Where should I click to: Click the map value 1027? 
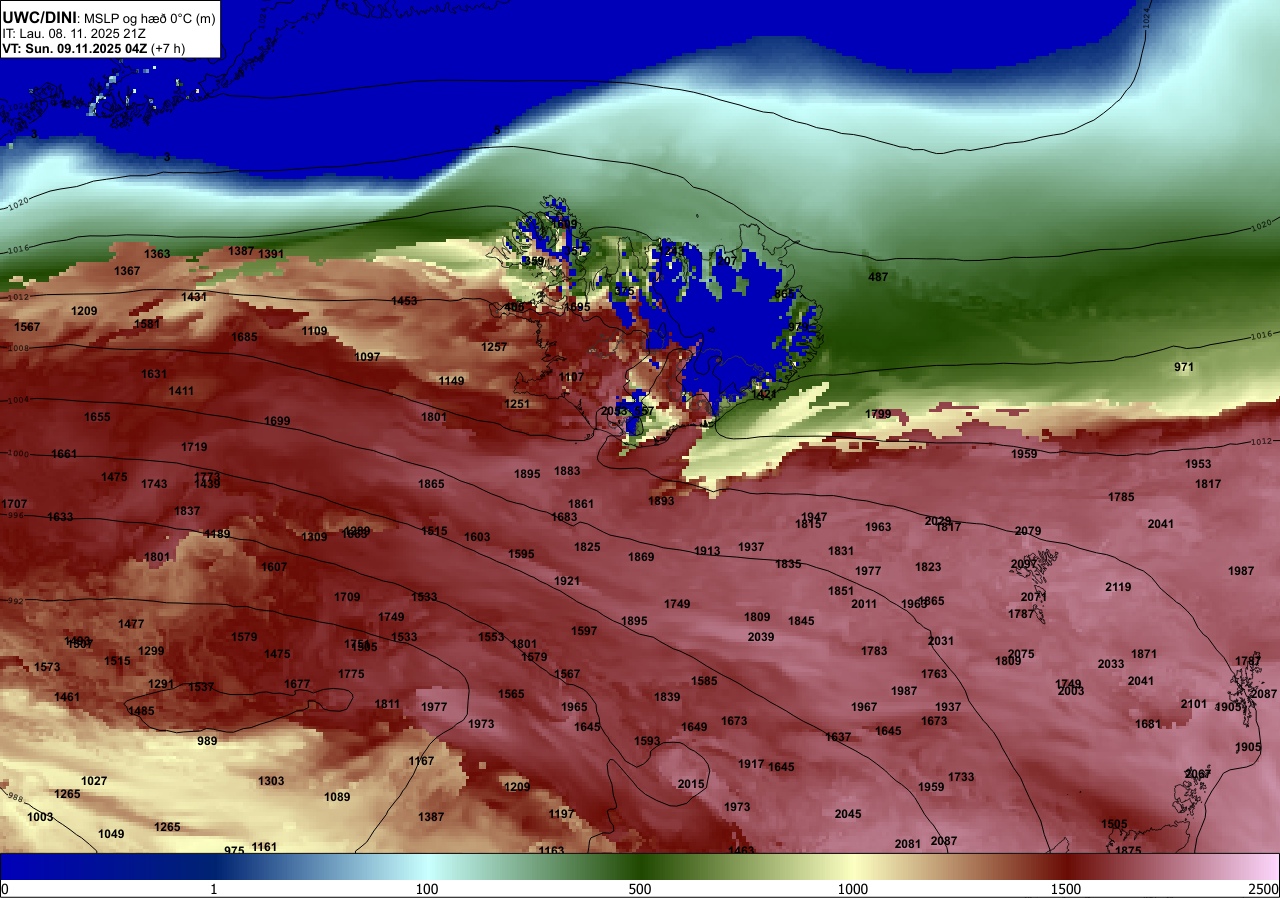[x=94, y=781]
